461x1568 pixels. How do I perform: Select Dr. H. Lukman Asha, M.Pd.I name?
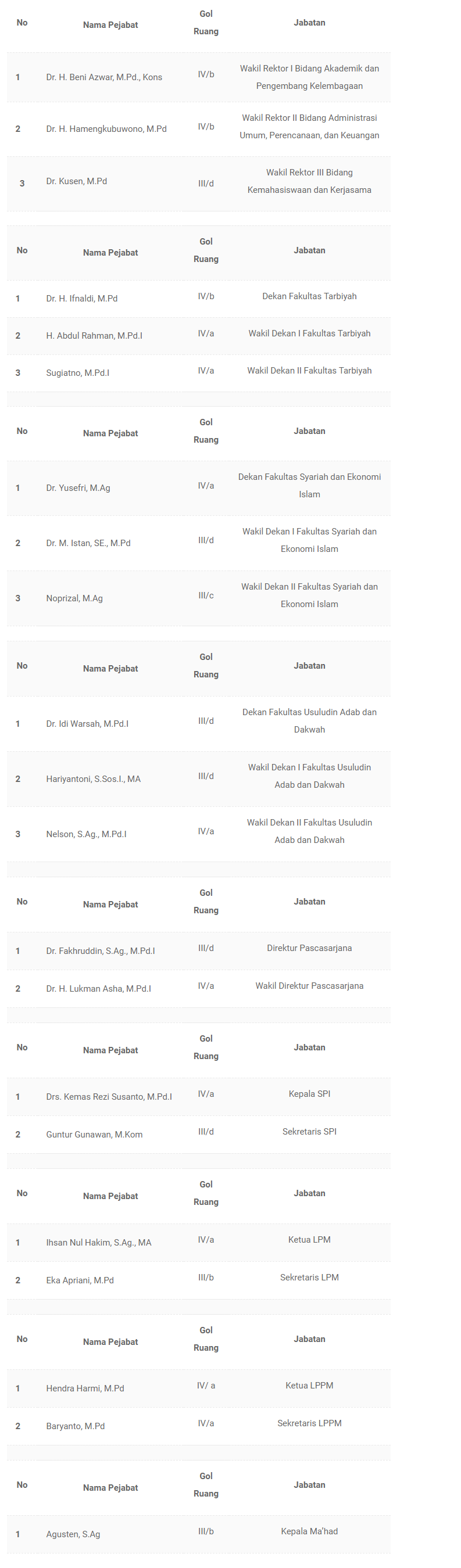(98, 989)
